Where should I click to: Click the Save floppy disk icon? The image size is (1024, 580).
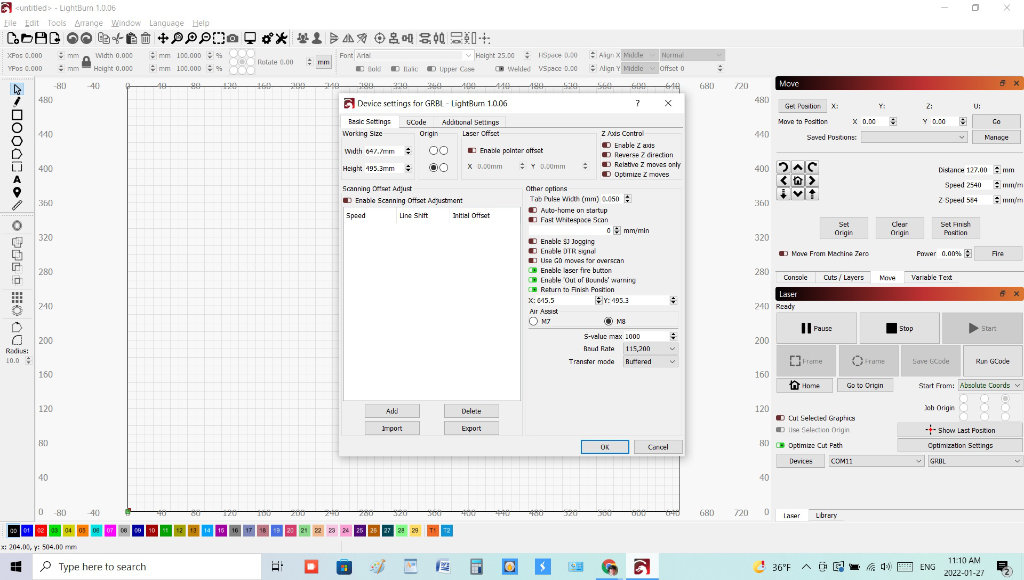pos(40,39)
